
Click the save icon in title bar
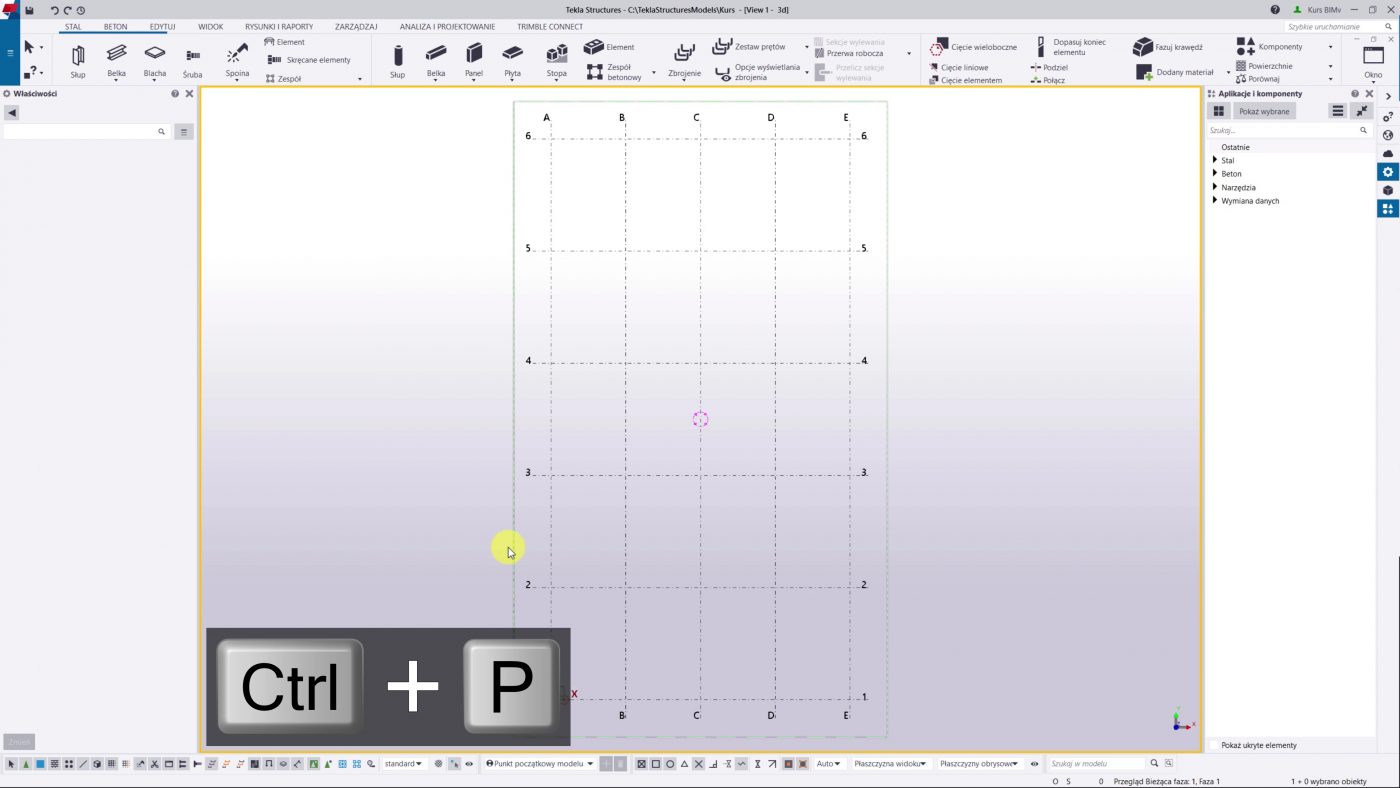pyautogui.click(x=29, y=10)
